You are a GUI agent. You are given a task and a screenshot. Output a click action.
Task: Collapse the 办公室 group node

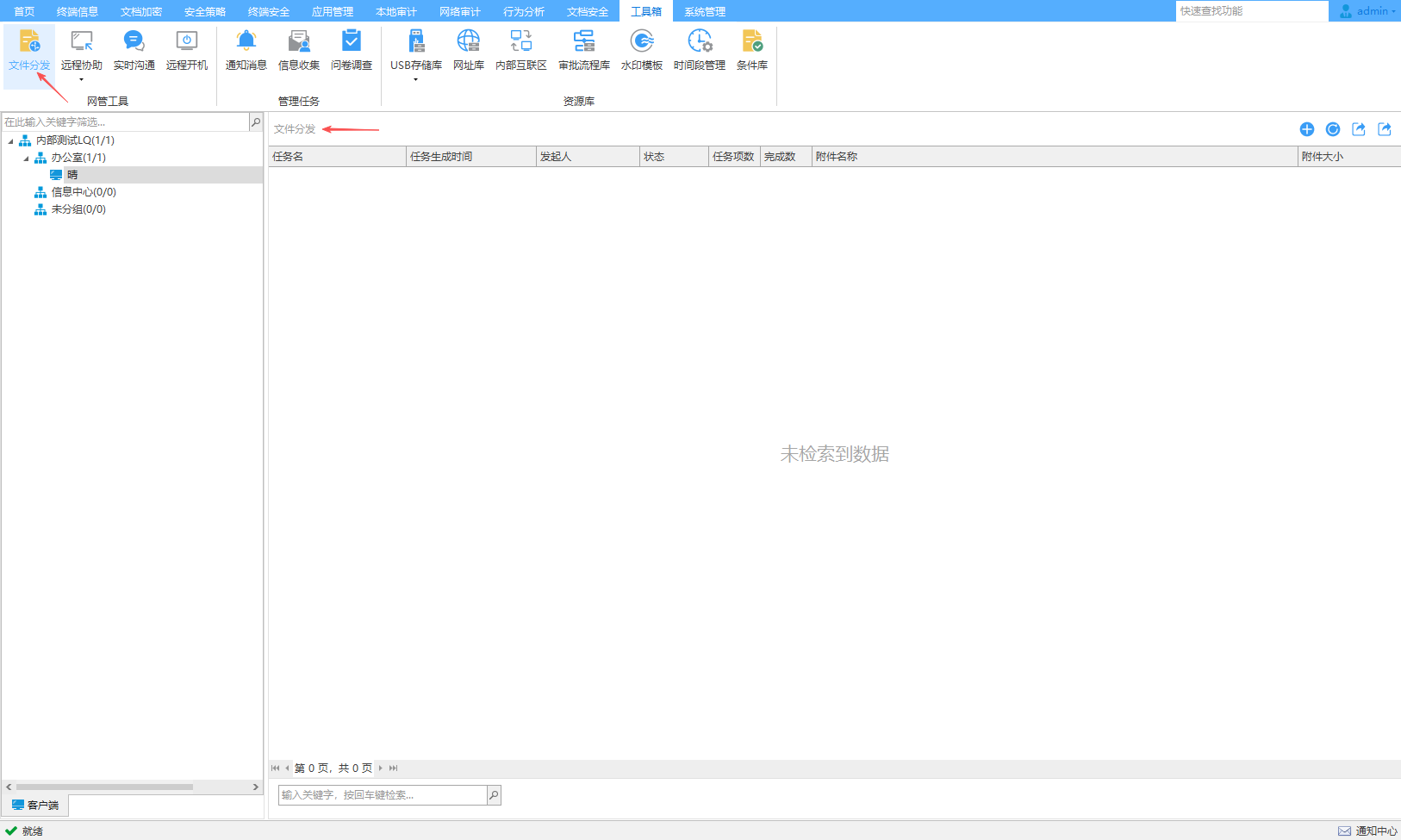click(27, 159)
